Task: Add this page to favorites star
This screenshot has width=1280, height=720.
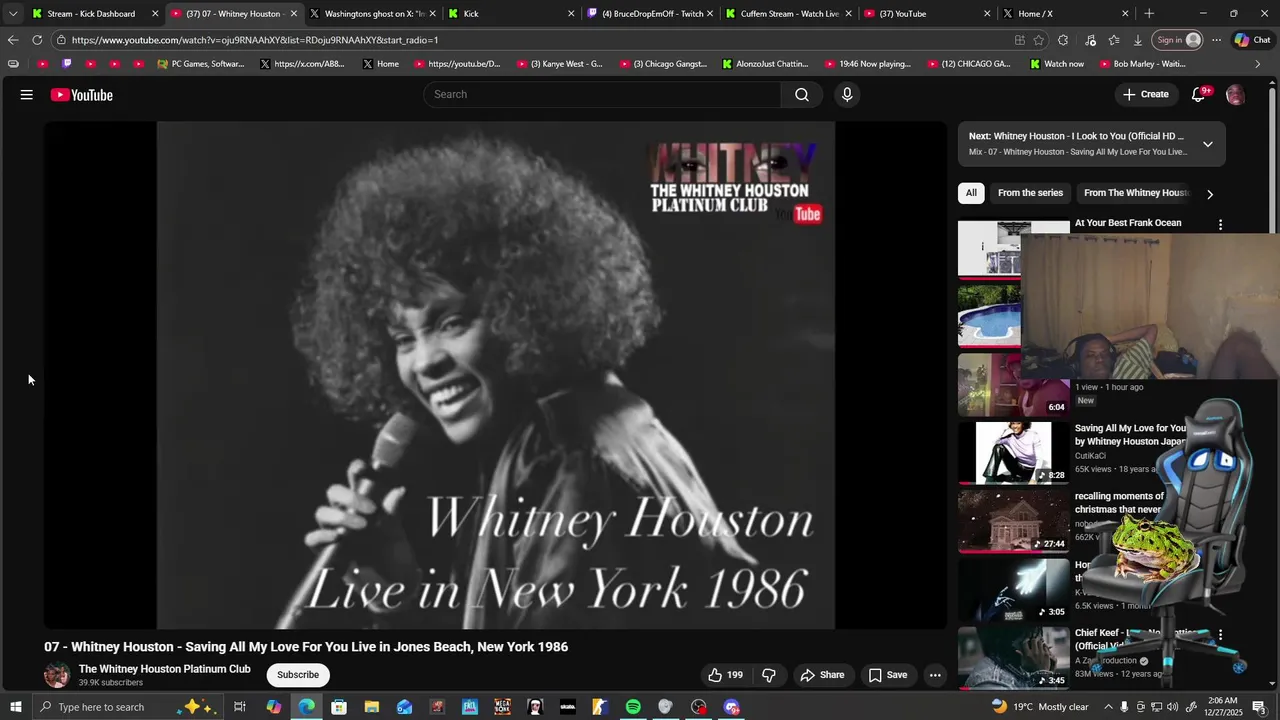Action: 1038,40
